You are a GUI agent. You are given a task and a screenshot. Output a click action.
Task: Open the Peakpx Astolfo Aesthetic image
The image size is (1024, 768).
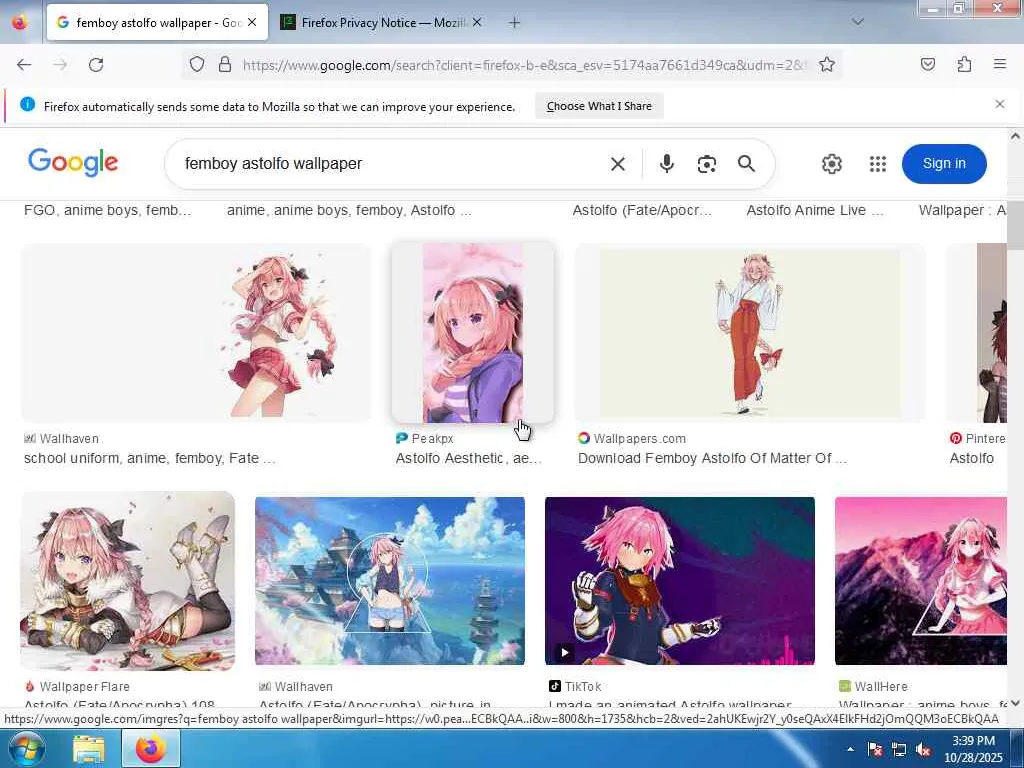click(x=473, y=333)
